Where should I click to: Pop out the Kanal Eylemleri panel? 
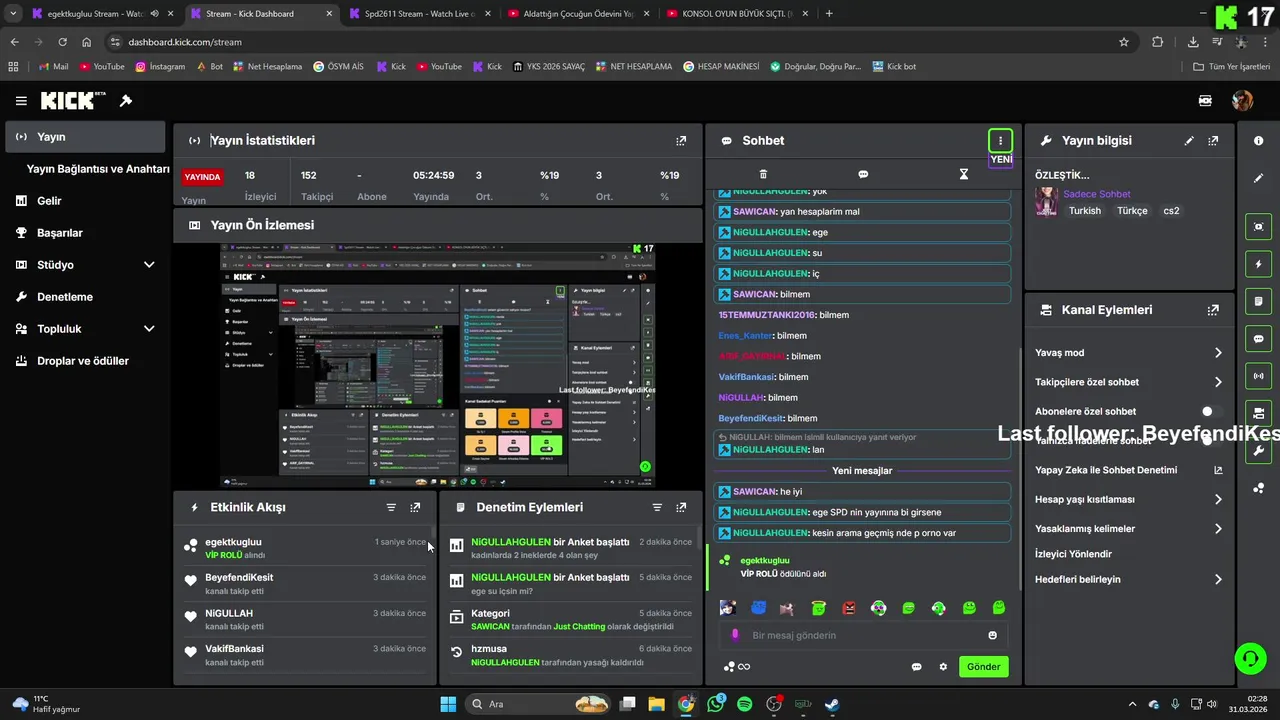coord(1213,310)
